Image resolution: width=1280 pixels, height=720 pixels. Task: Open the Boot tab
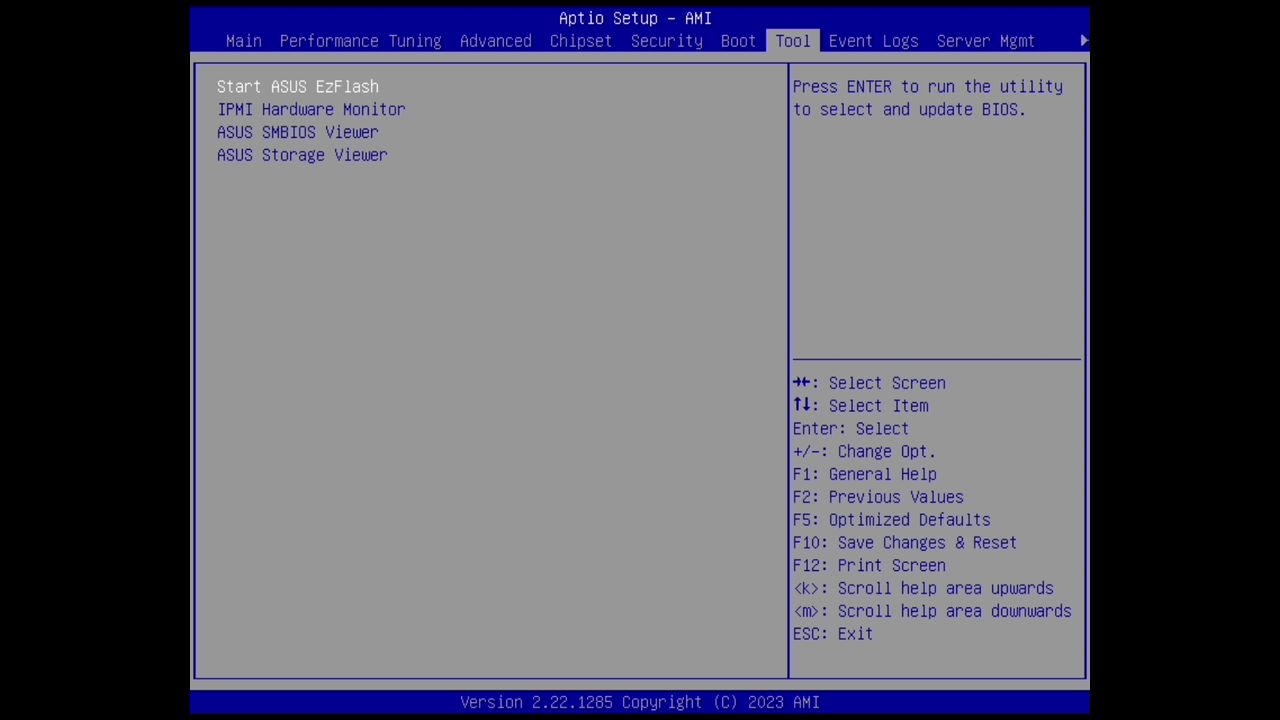coord(738,41)
